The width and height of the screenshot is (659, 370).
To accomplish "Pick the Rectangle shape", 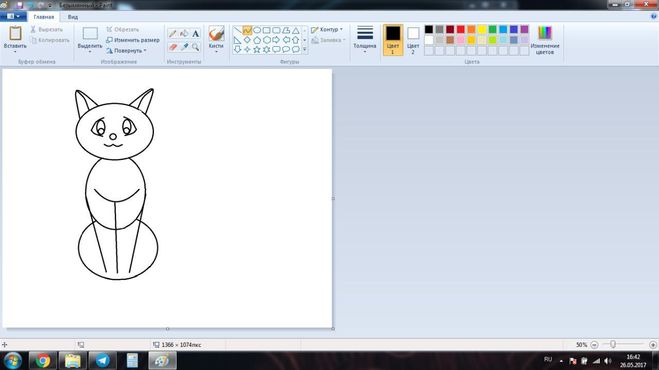I will 266,30.
